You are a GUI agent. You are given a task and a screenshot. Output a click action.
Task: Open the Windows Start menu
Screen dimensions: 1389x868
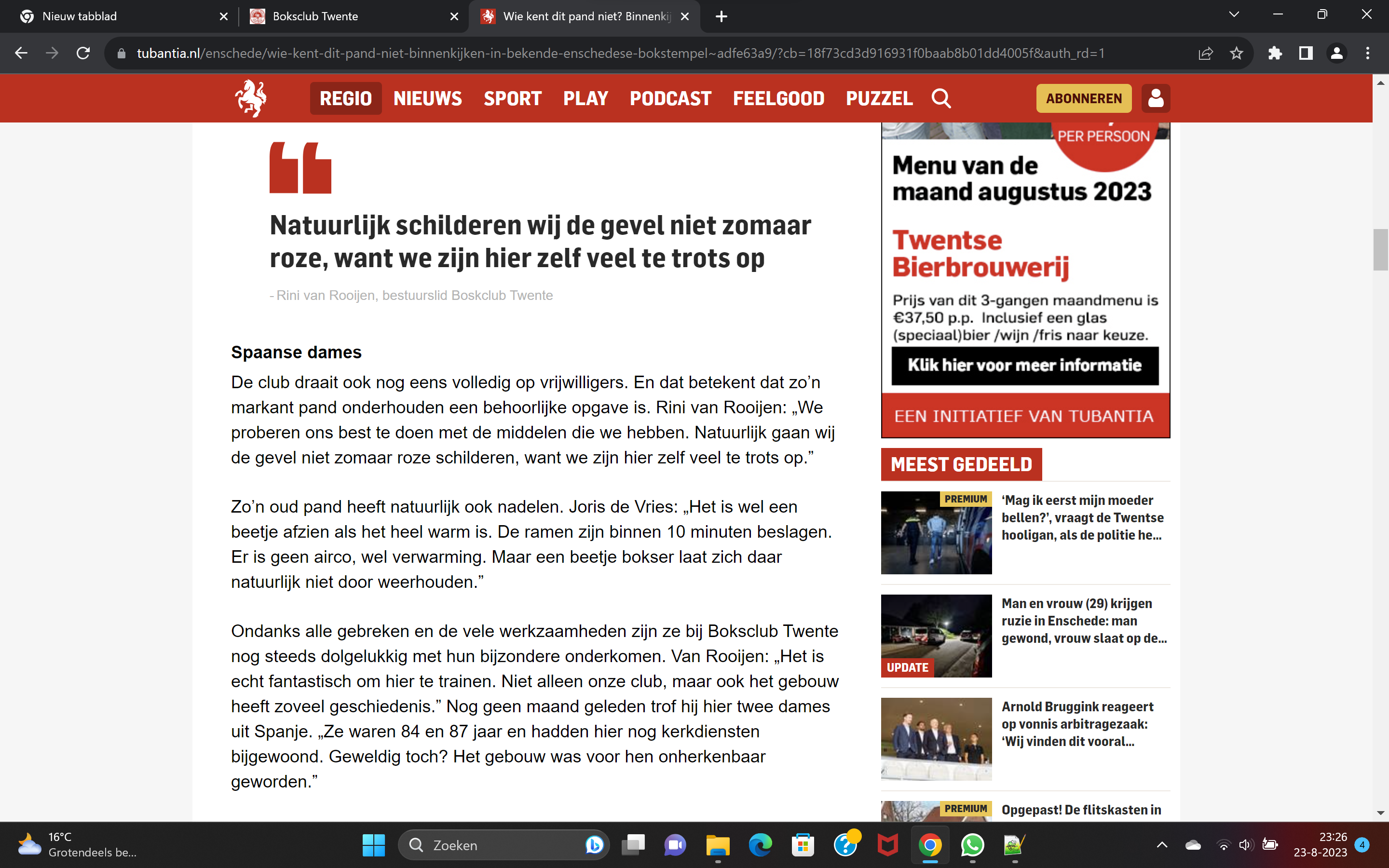tap(374, 845)
